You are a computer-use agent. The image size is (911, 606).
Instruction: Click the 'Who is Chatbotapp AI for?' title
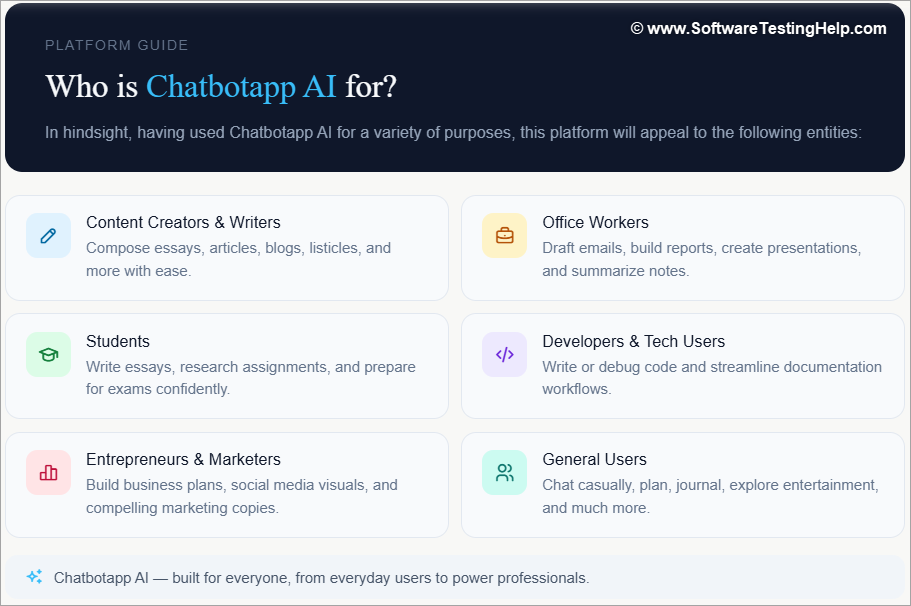pyautogui.click(x=221, y=87)
